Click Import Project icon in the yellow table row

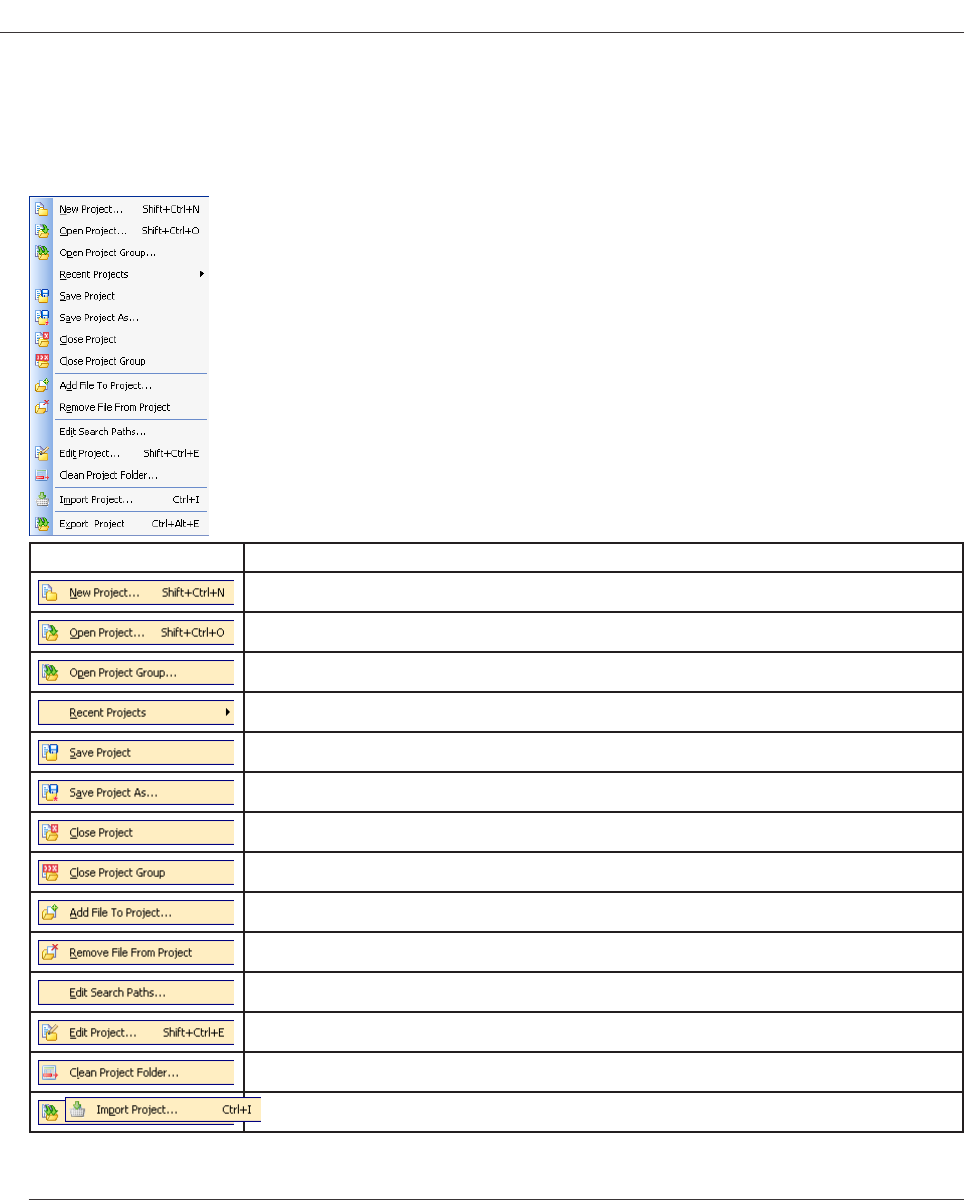click(x=78, y=1110)
